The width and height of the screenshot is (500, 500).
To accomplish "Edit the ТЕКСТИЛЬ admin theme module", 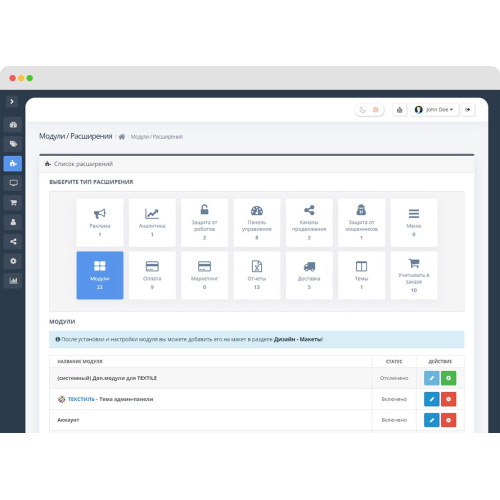I will pyautogui.click(x=431, y=399).
